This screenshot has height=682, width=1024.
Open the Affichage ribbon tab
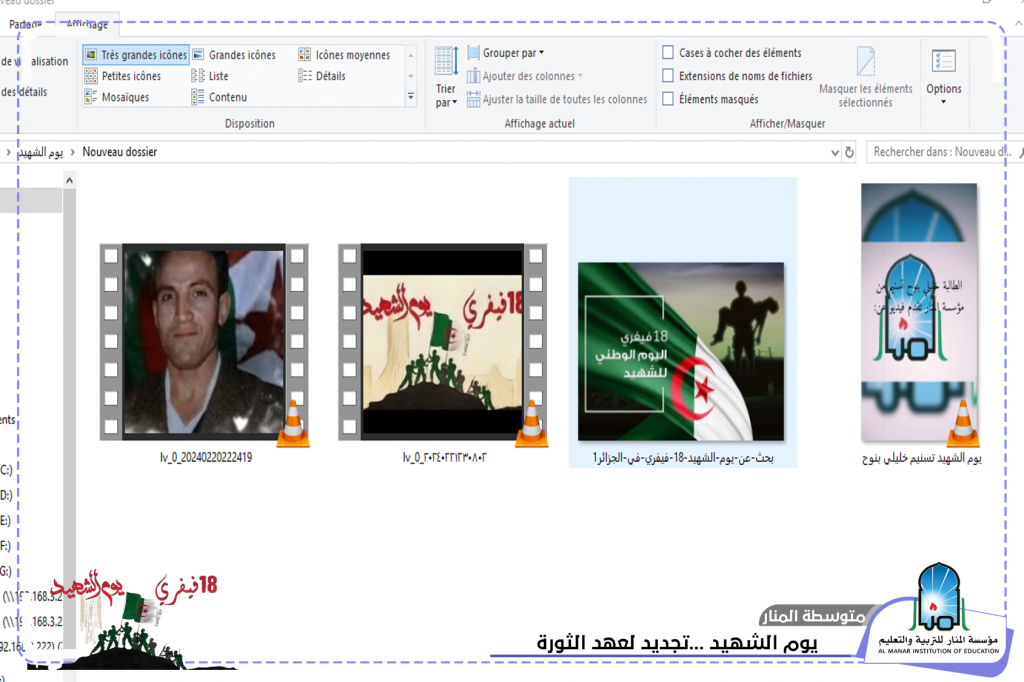[87, 24]
